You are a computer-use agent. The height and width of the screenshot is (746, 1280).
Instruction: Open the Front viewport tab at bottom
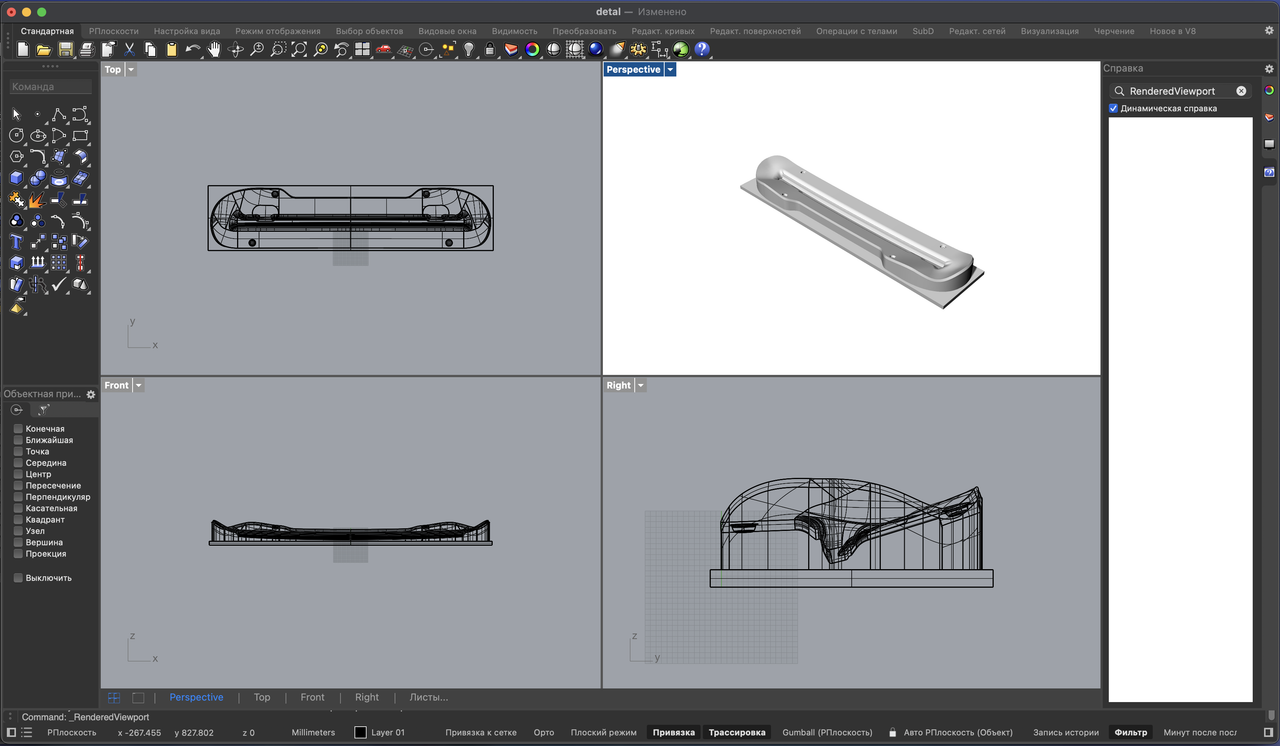click(312, 697)
